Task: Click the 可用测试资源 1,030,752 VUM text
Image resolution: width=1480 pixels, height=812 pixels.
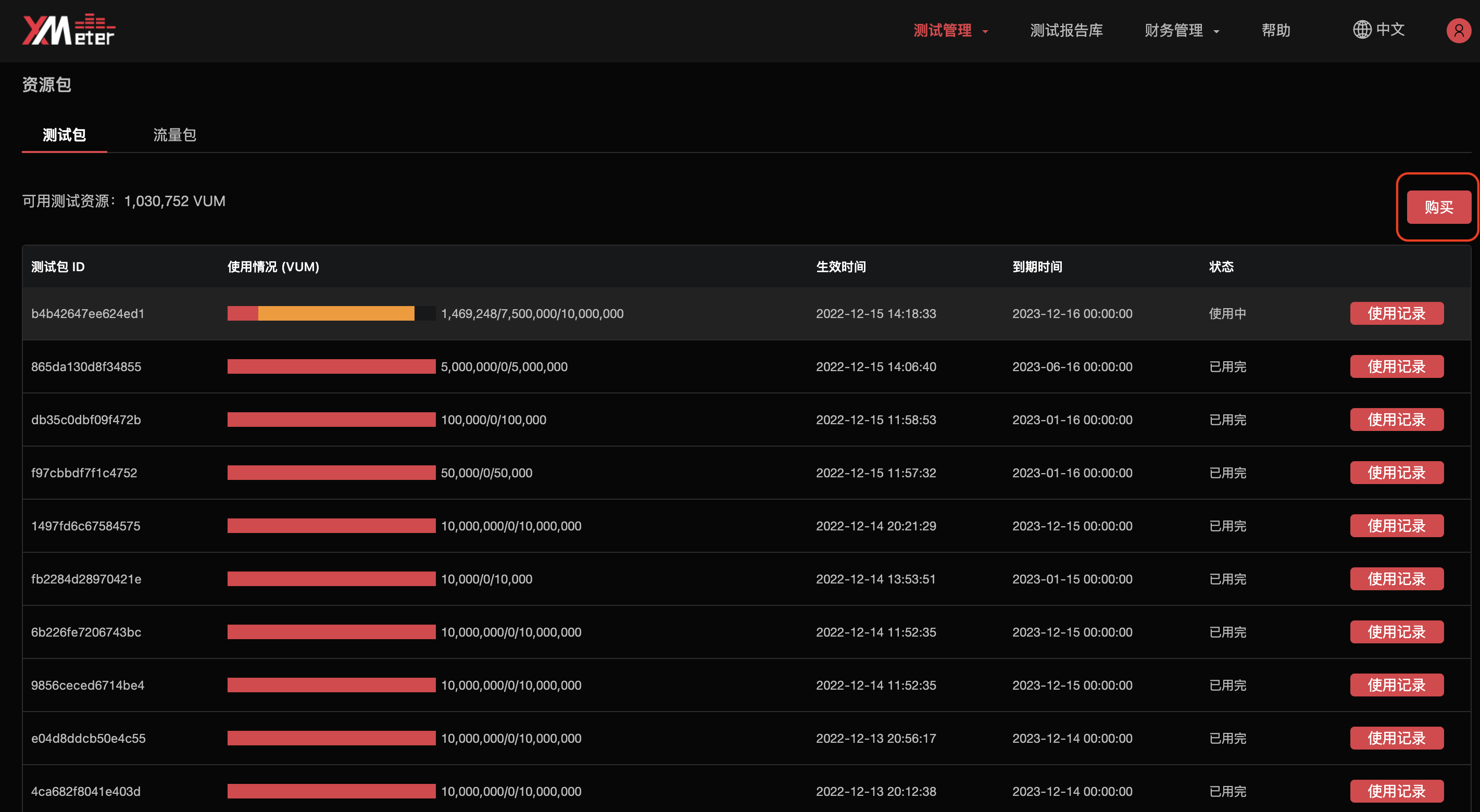Action: (x=123, y=201)
